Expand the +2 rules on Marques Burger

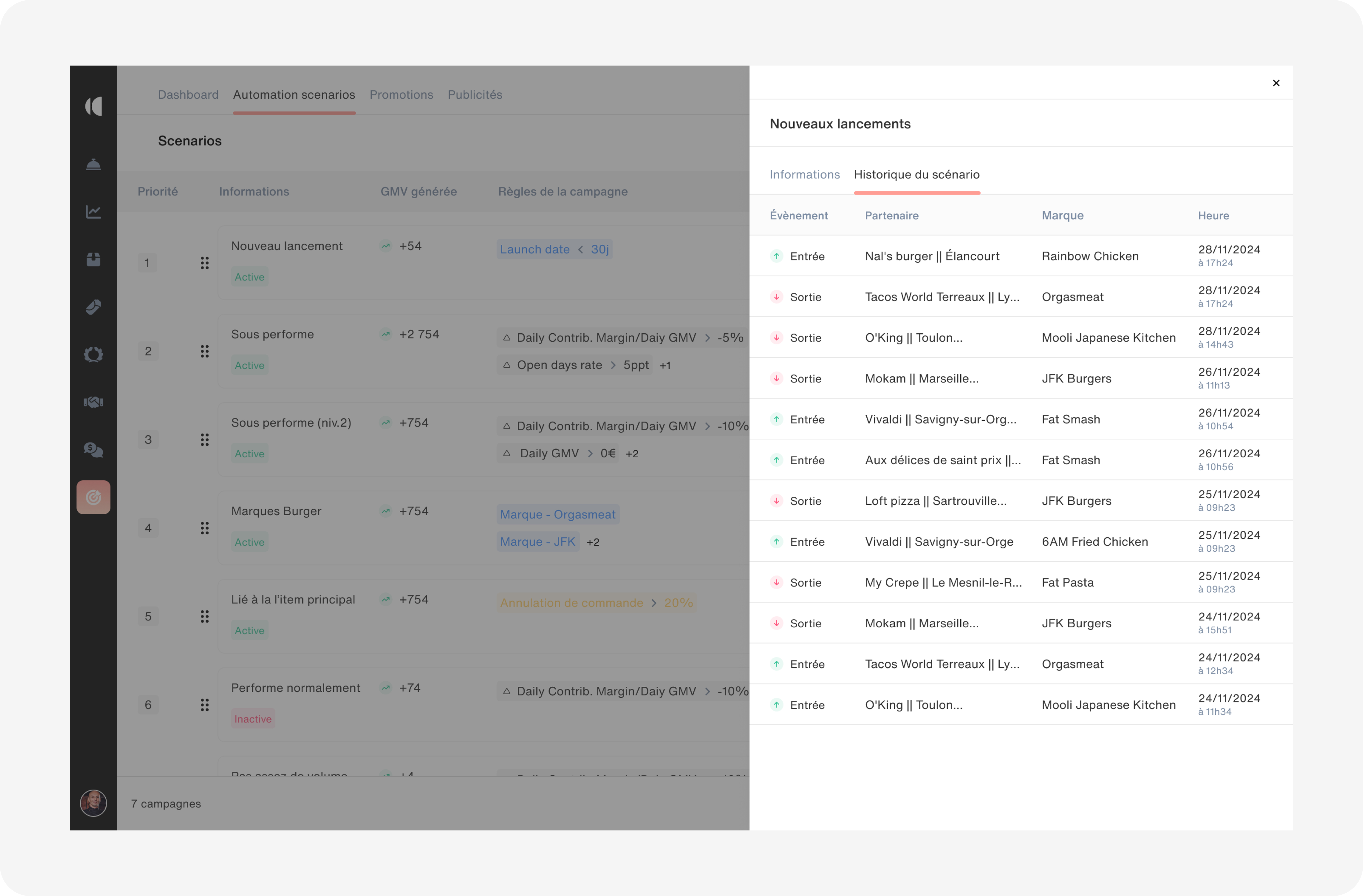click(593, 542)
